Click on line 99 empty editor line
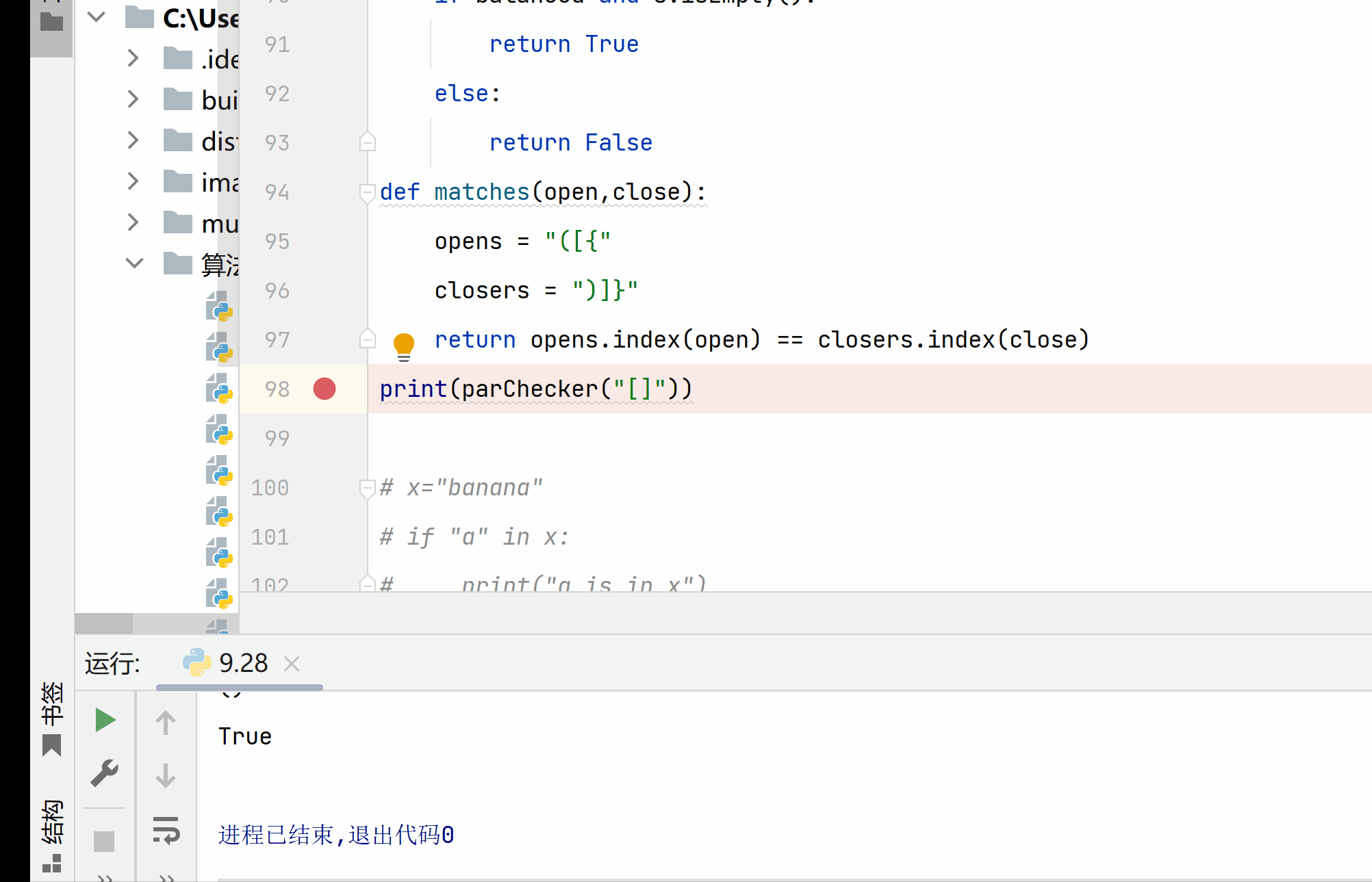 coord(685,438)
